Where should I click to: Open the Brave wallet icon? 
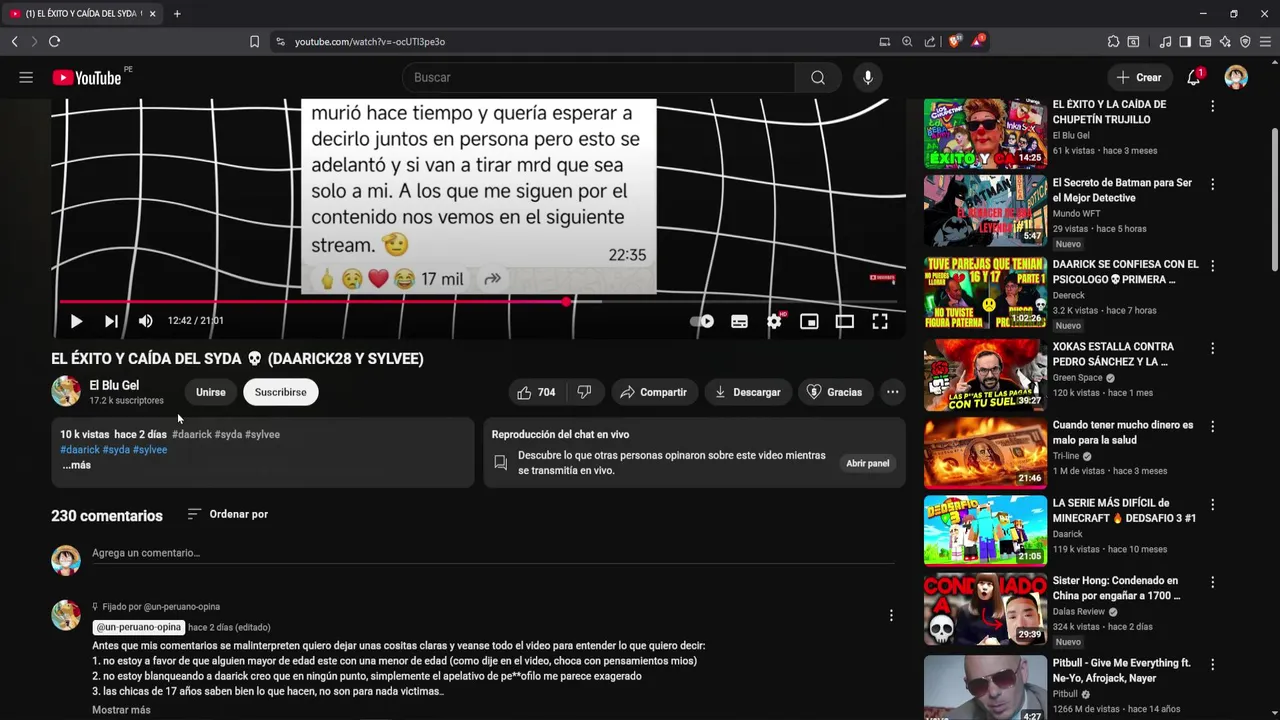coord(1205,41)
